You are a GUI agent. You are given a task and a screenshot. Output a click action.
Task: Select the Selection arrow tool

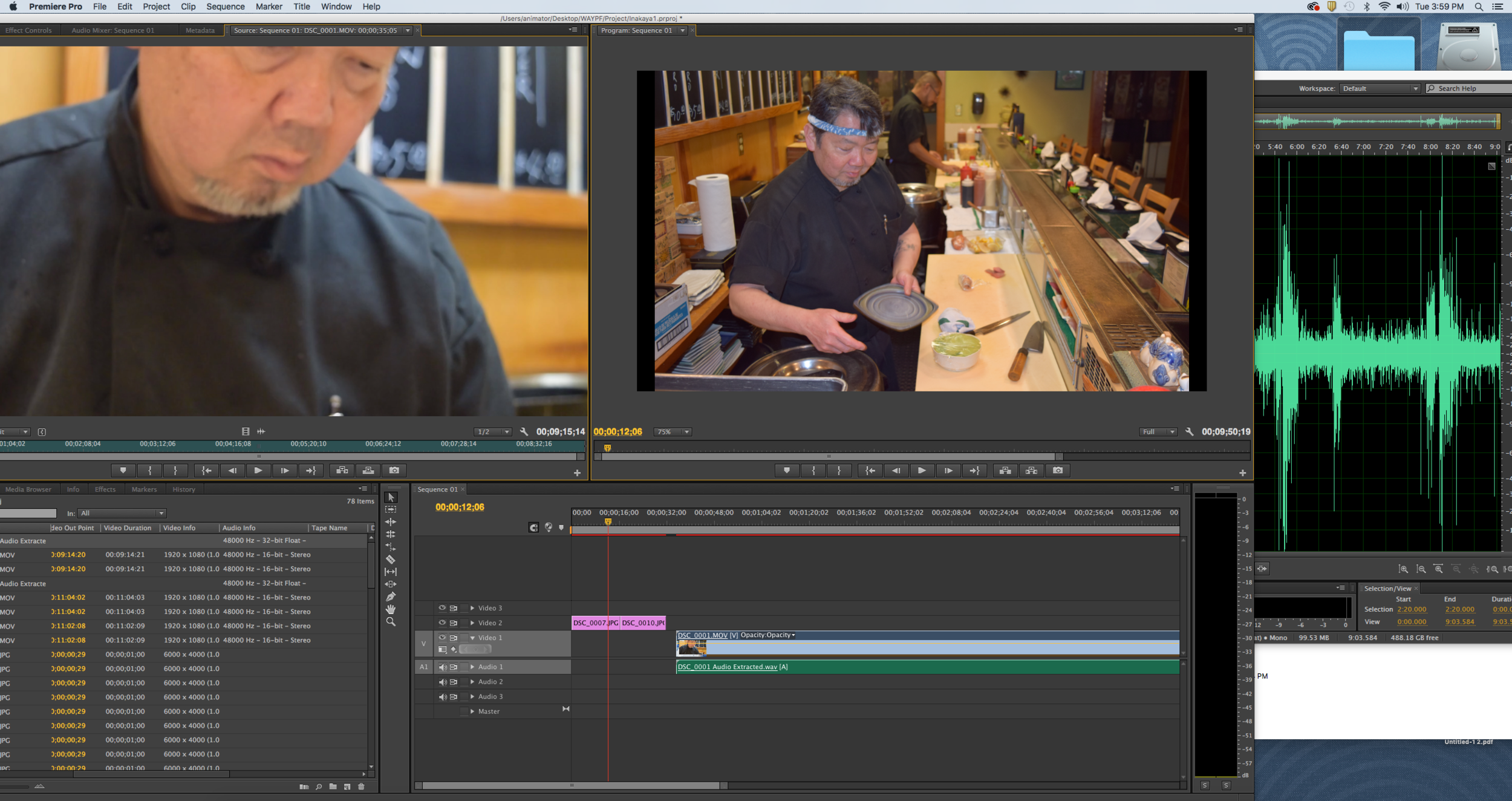(391, 497)
